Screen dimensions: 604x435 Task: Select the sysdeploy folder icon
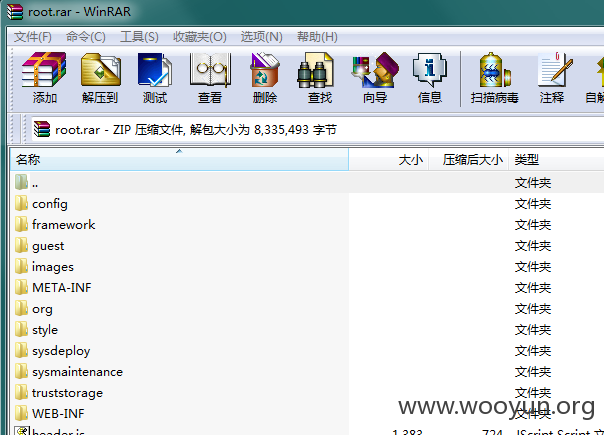tap(21, 350)
